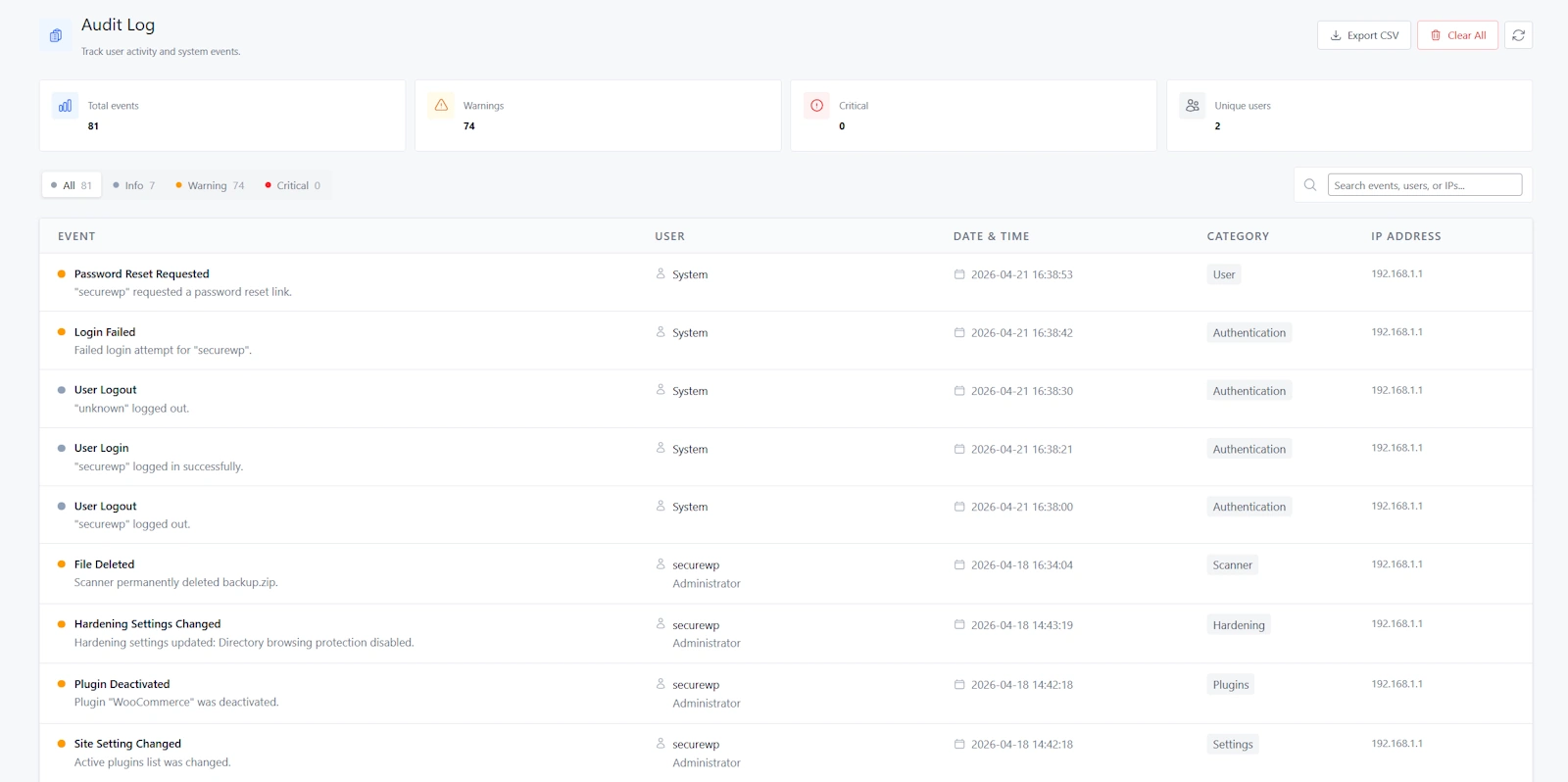The height and width of the screenshot is (782, 1568).
Task: Click the orange status dot on File Deleted
Action: coord(62,564)
